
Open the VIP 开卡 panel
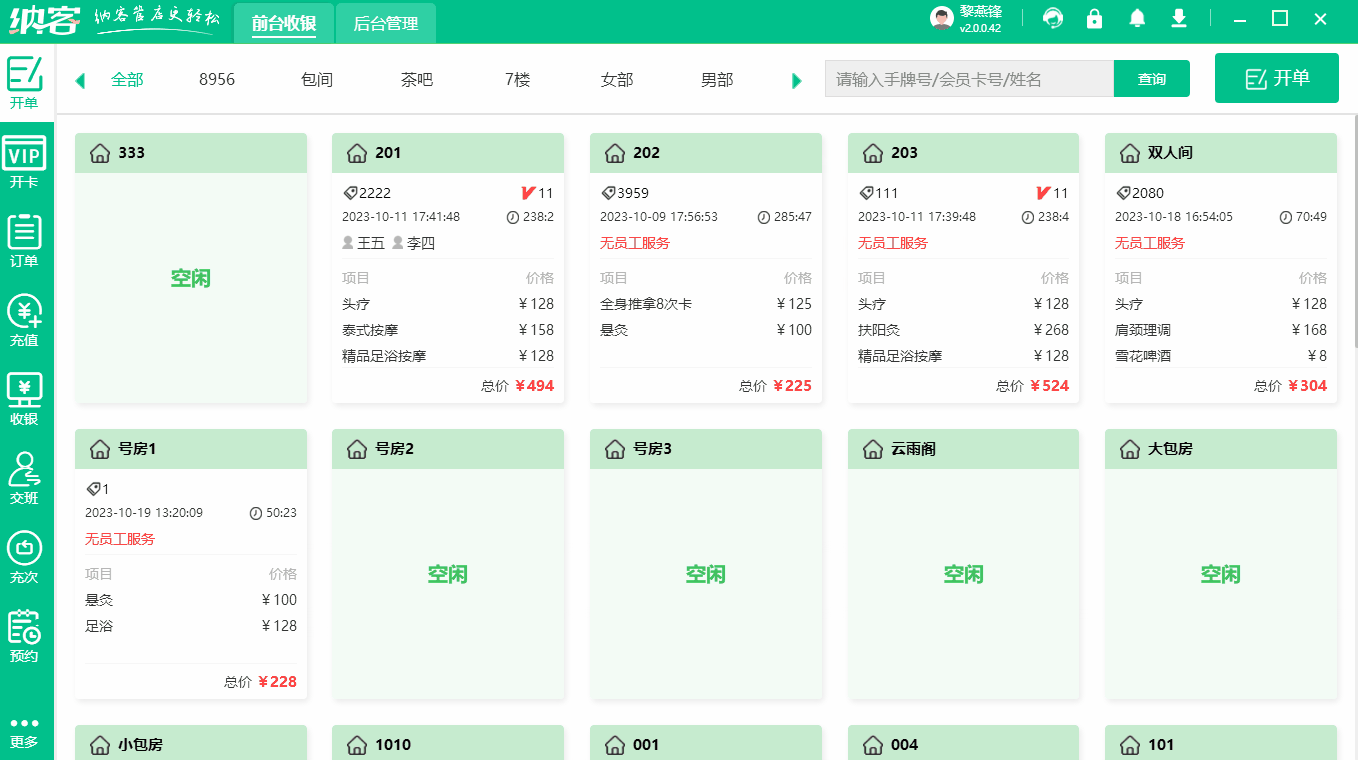coord(26,160)
